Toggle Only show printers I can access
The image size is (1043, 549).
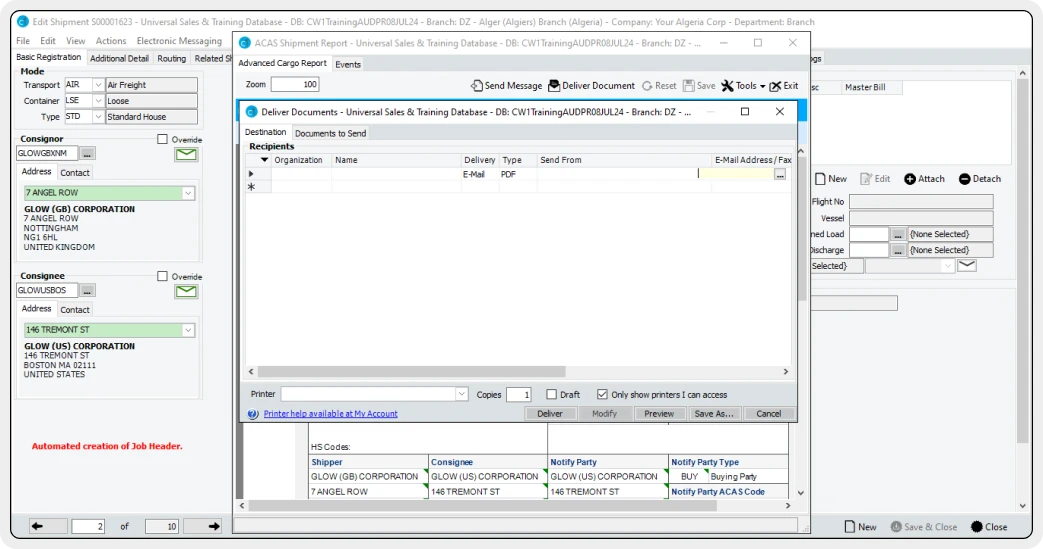pyautogui.click(x=602, y=395)
